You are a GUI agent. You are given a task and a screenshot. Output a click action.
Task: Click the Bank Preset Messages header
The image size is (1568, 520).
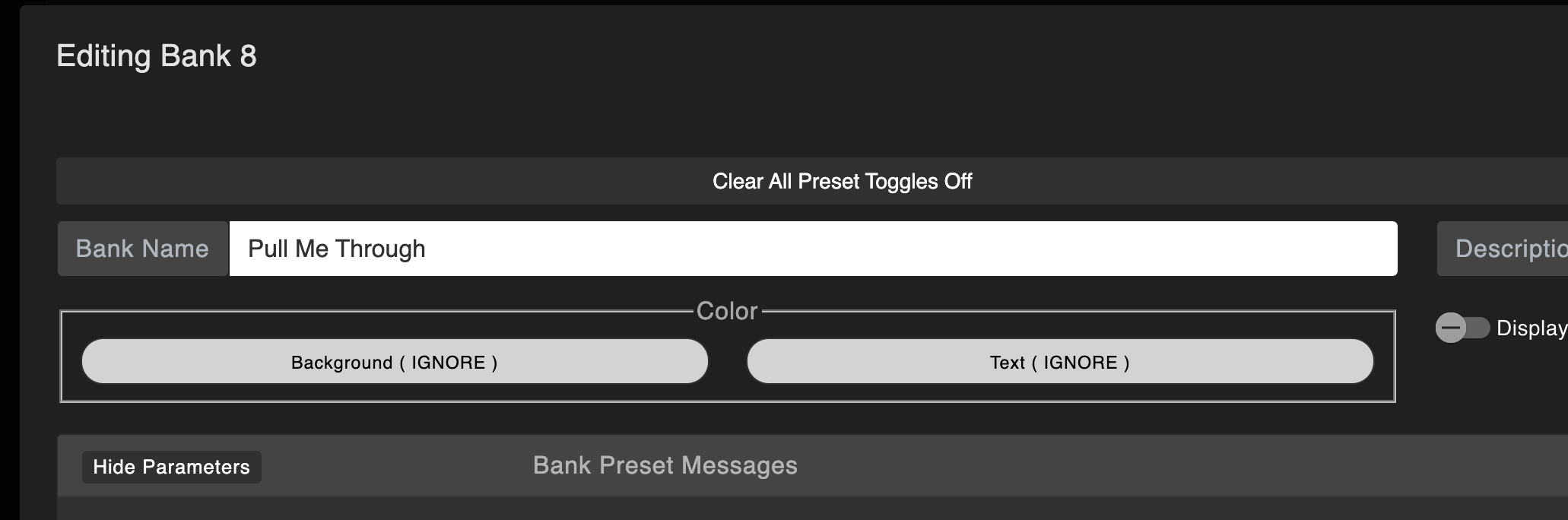click(x=665, y=465)
